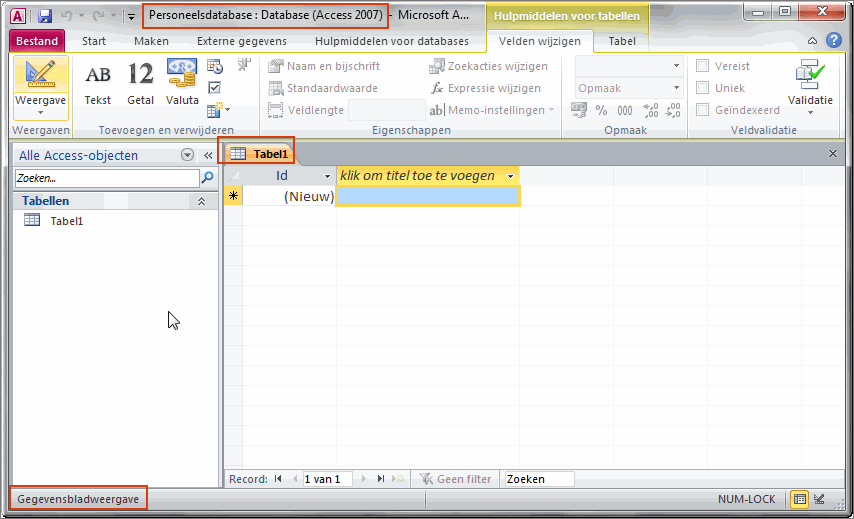Add a Valuta field with coins icon
The width and height of the screenshot is (854, 519).
[x=182, y=83]
